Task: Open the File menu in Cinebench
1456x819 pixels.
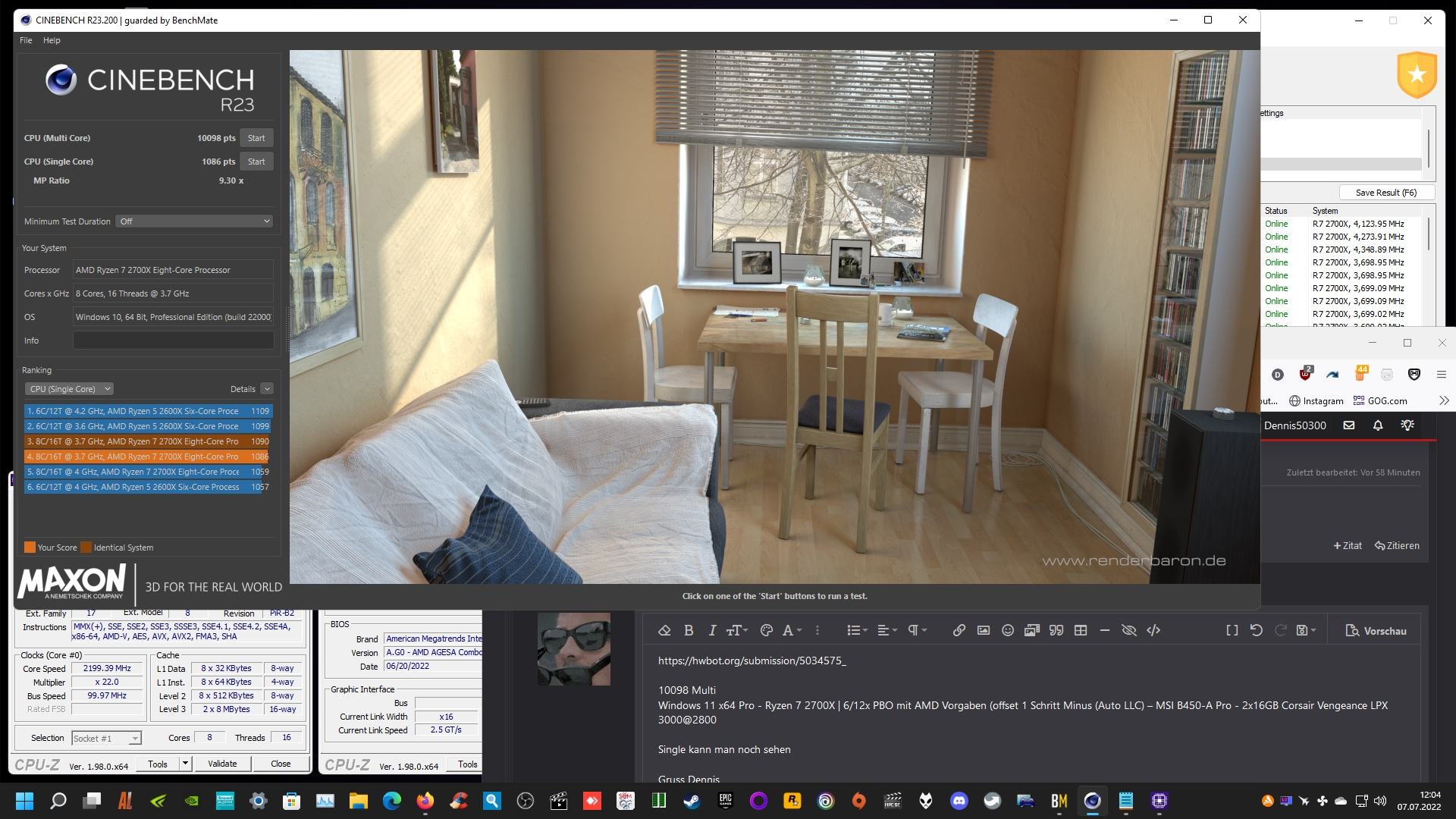Action: pyautogui.click(x=26, y=40)
